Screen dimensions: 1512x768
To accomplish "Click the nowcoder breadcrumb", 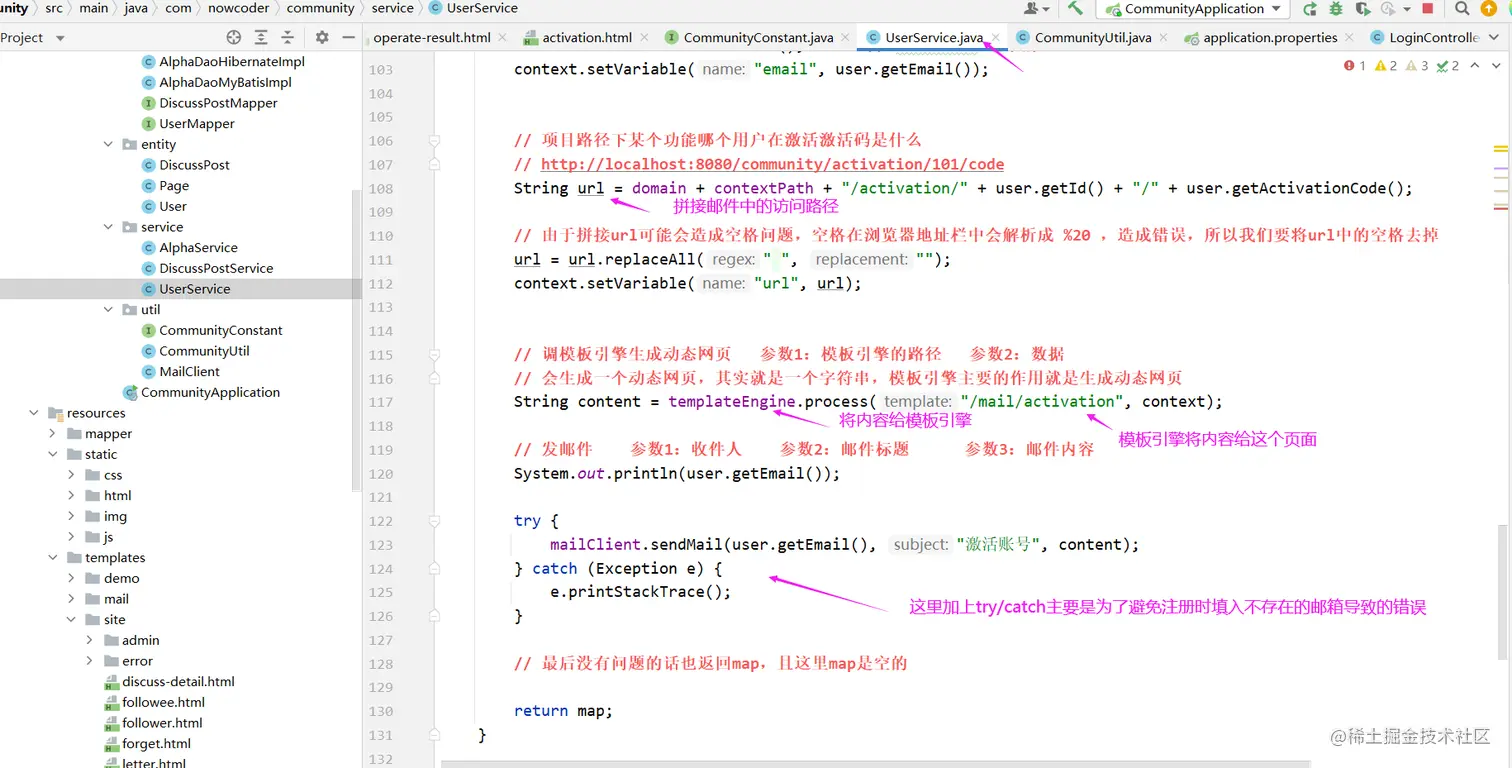I will pyautogui.click(x=238, y=8).
